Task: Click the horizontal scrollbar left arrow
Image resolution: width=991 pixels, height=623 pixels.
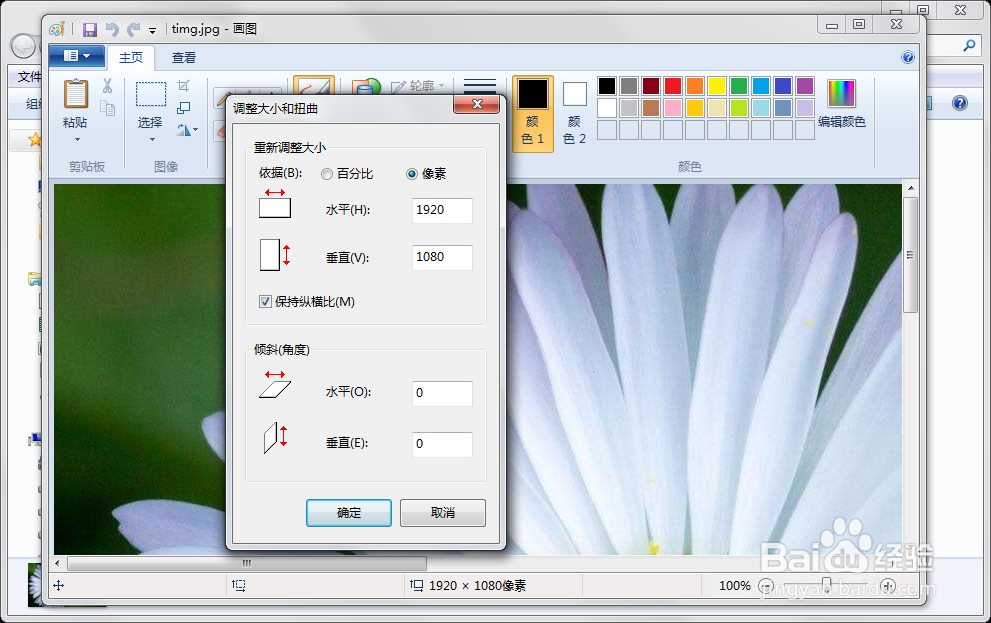Action: (x=58, y=563)
